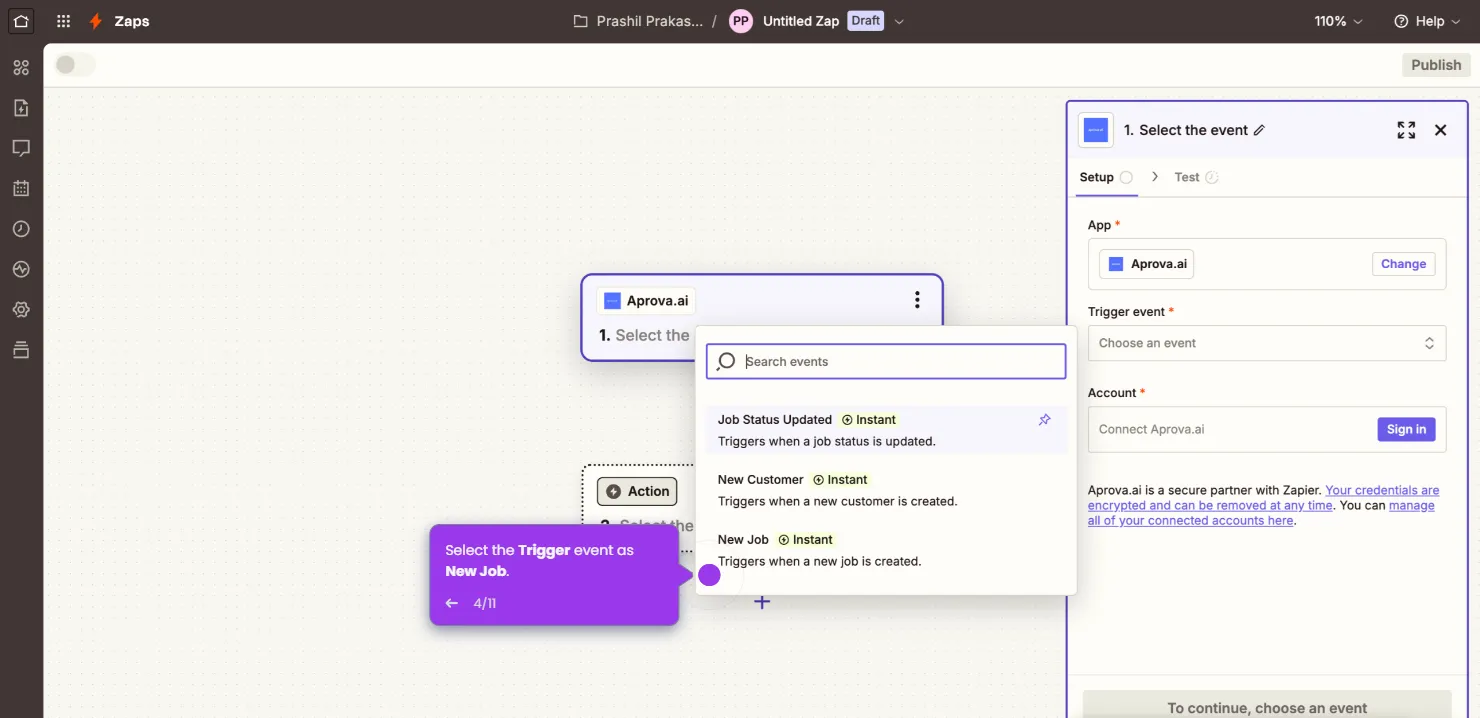Expand the event panel to fullscreen
The height and width of the screenshot is (718, 1480).
point(1405,129)
